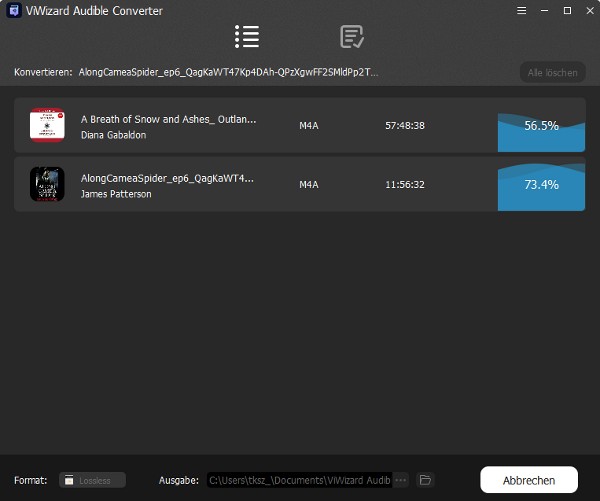Click the Abbrechen button
Viewport: 600px width, 501px height.
[529, 479]
